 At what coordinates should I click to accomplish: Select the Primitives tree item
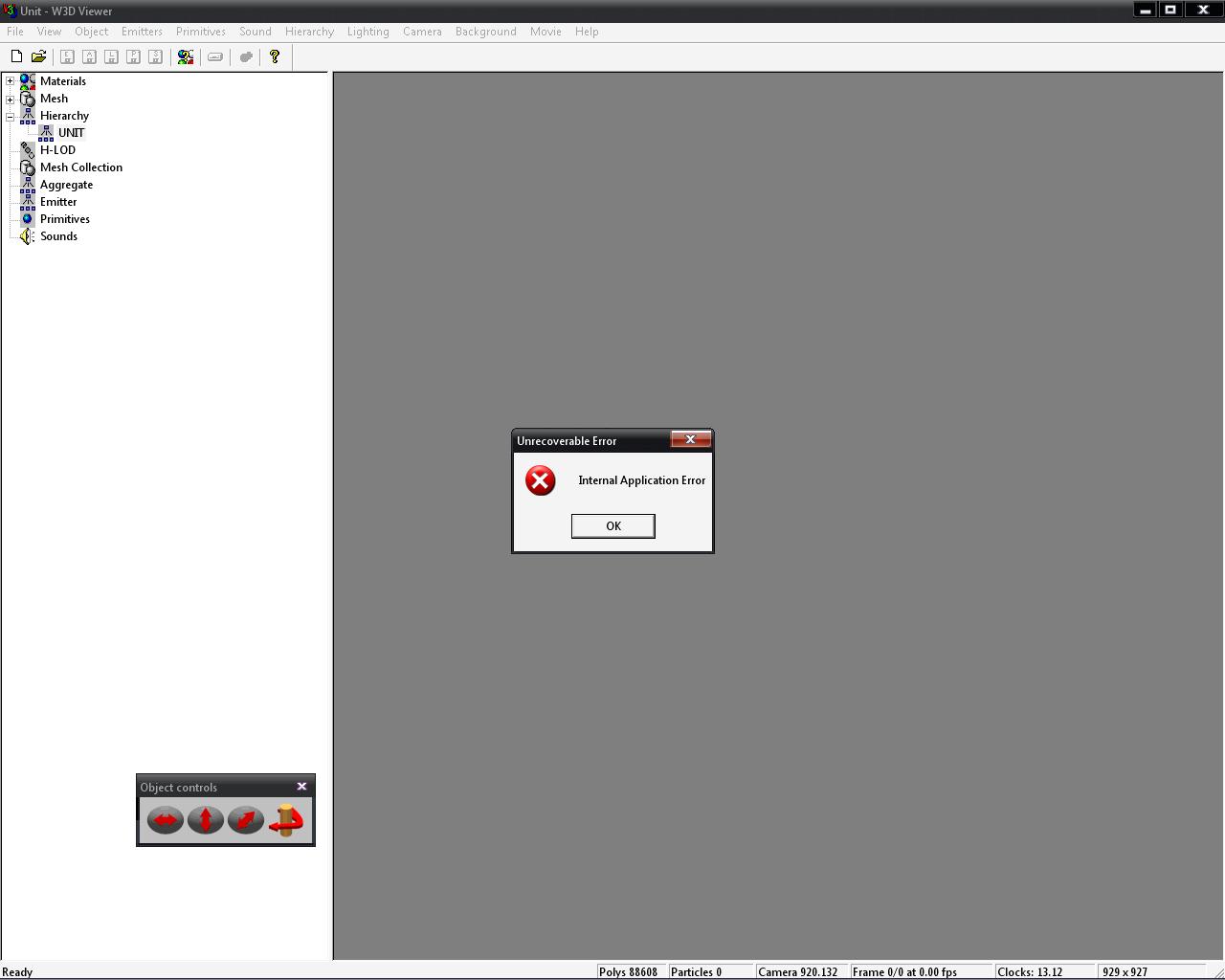click(64, 219)
